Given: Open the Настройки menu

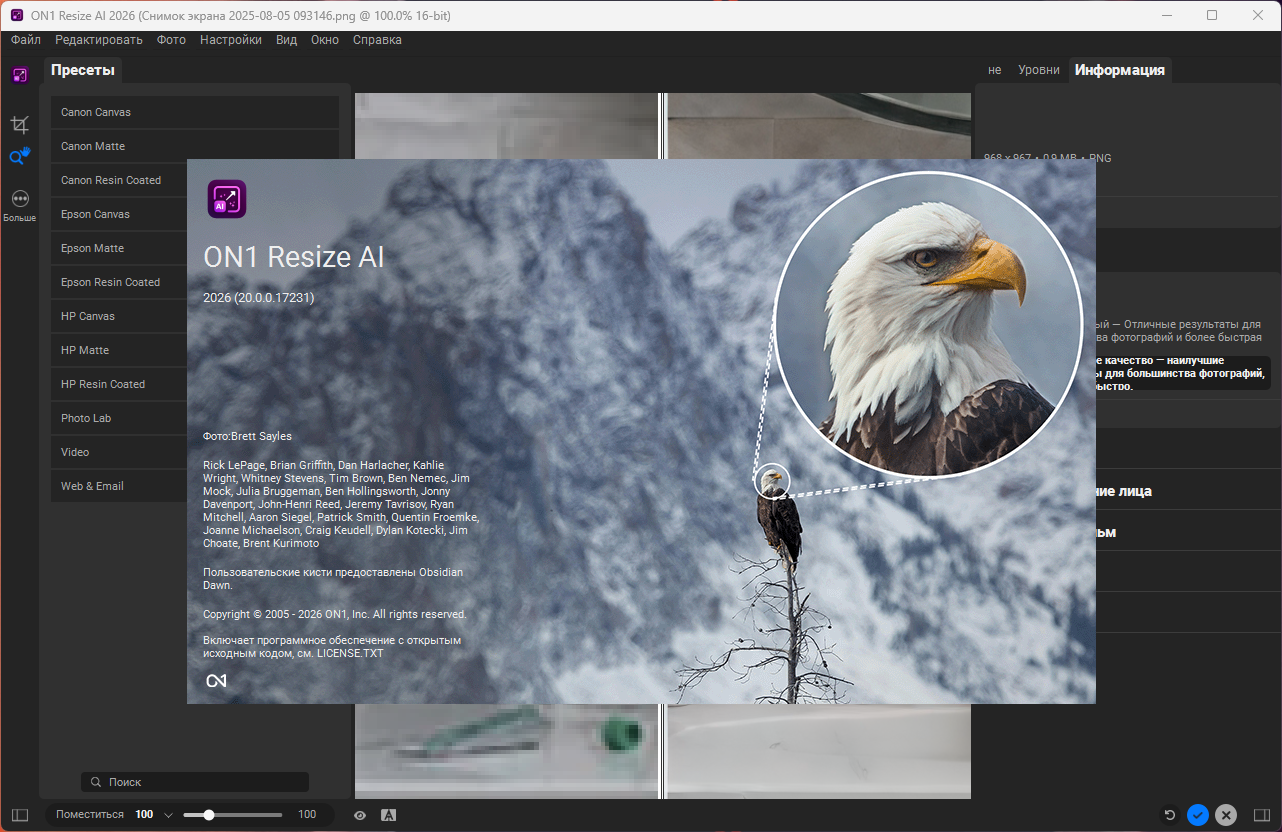Looking at the screenshot, I should 231,40.
